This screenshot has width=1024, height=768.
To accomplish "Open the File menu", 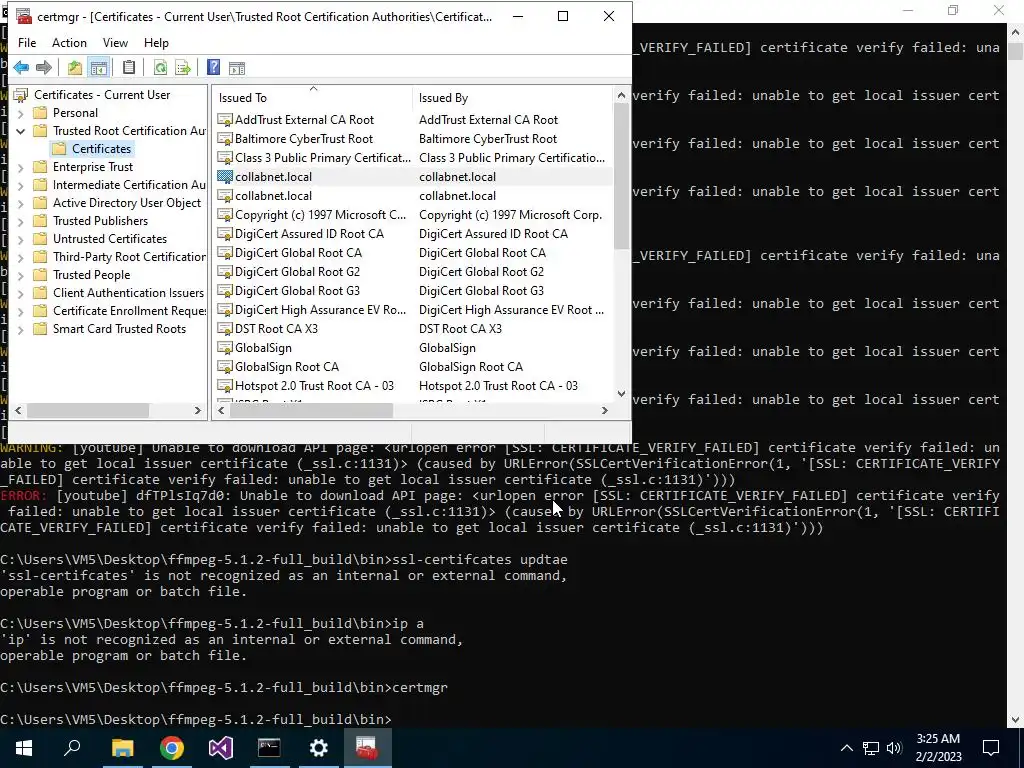I will pyautogui.click(x=27, y=42).
